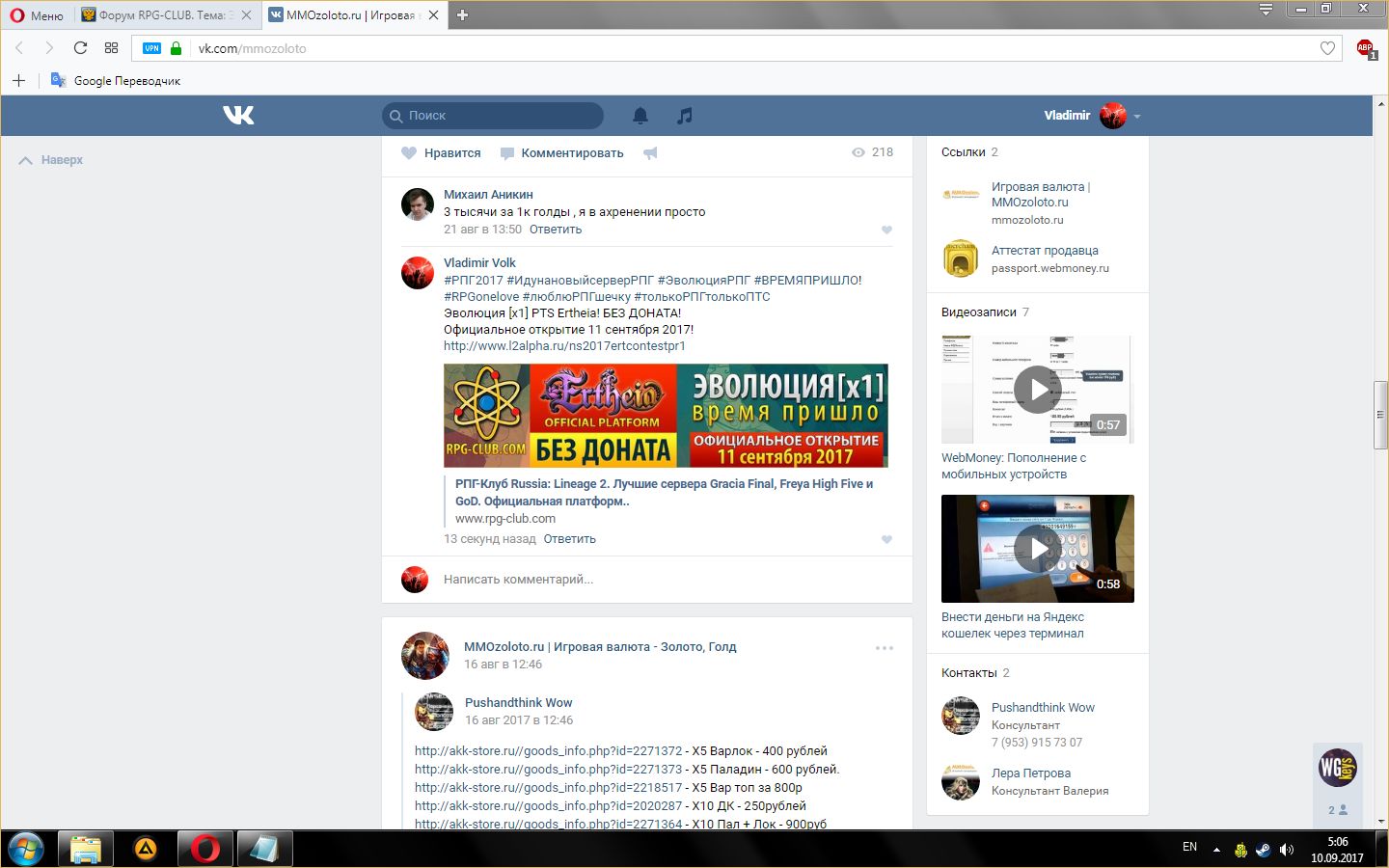
Task: Reload the current page
Action: tap(80, 48)
